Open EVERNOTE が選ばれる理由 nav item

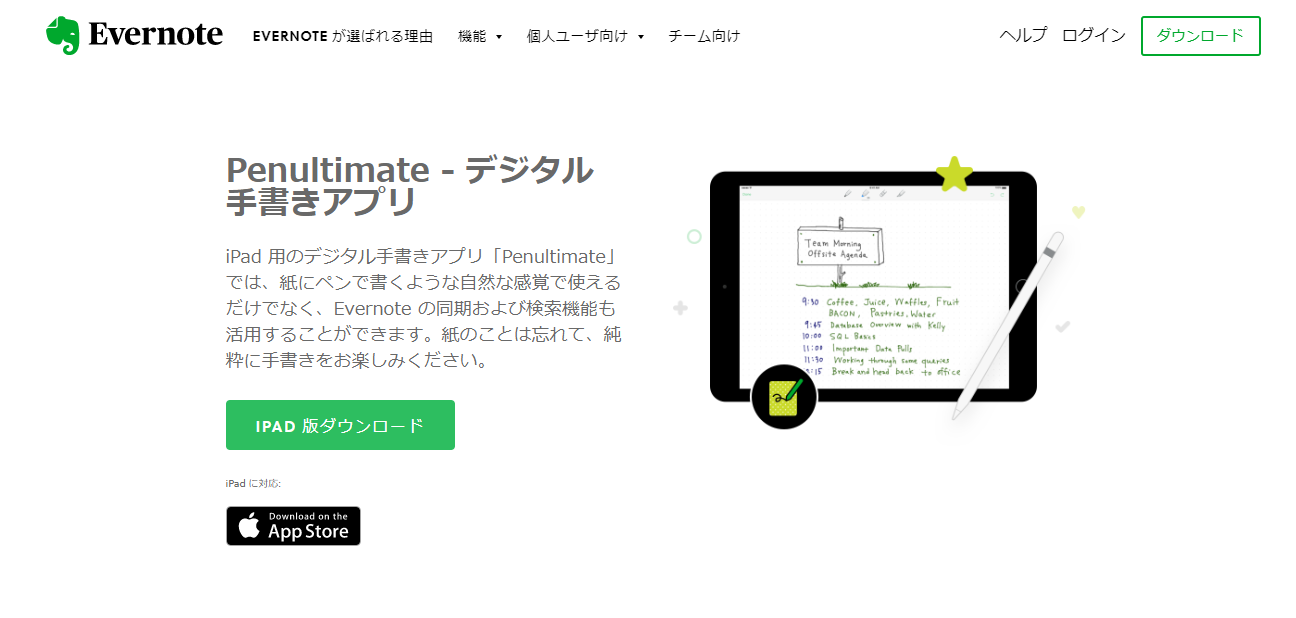[x=345, y=35]
